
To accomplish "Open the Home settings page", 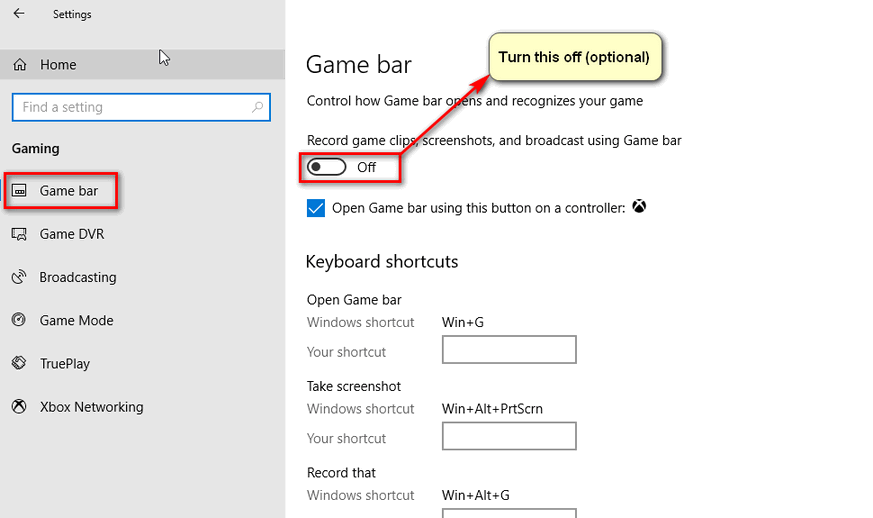I will pos(143,65).
